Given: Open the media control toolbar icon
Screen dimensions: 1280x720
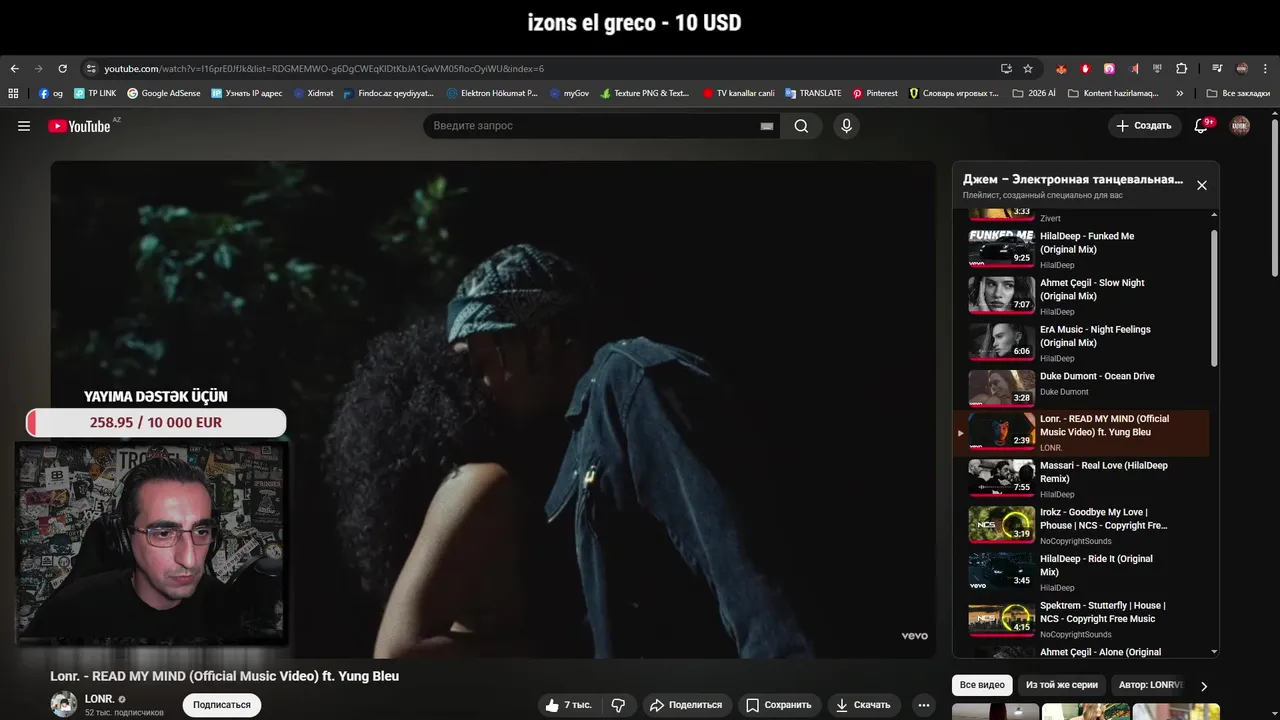Looking at the screenshot, I should [x=1217, y=69].
